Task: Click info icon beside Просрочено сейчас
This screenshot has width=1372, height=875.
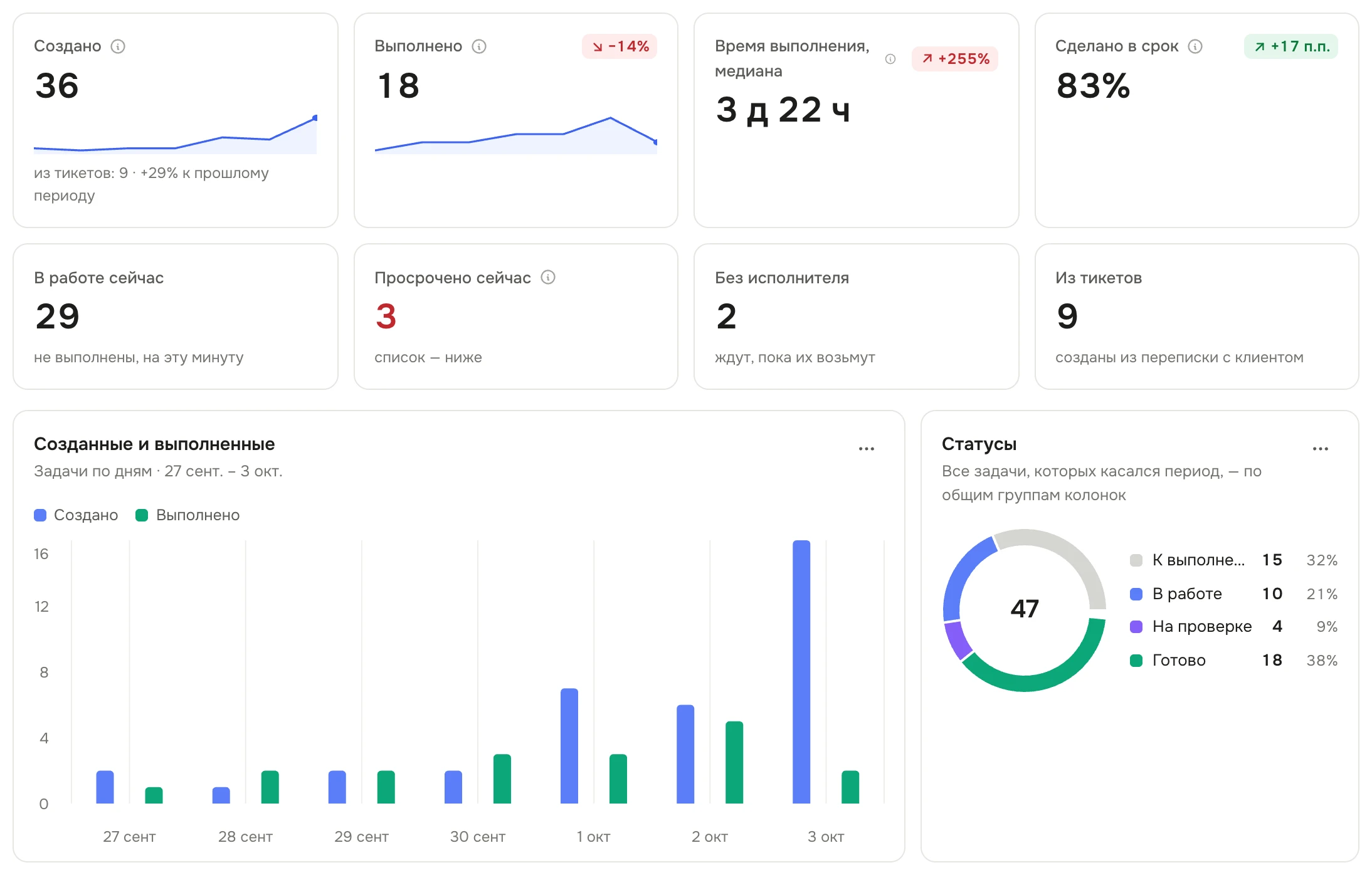Action: click(548, 277)
